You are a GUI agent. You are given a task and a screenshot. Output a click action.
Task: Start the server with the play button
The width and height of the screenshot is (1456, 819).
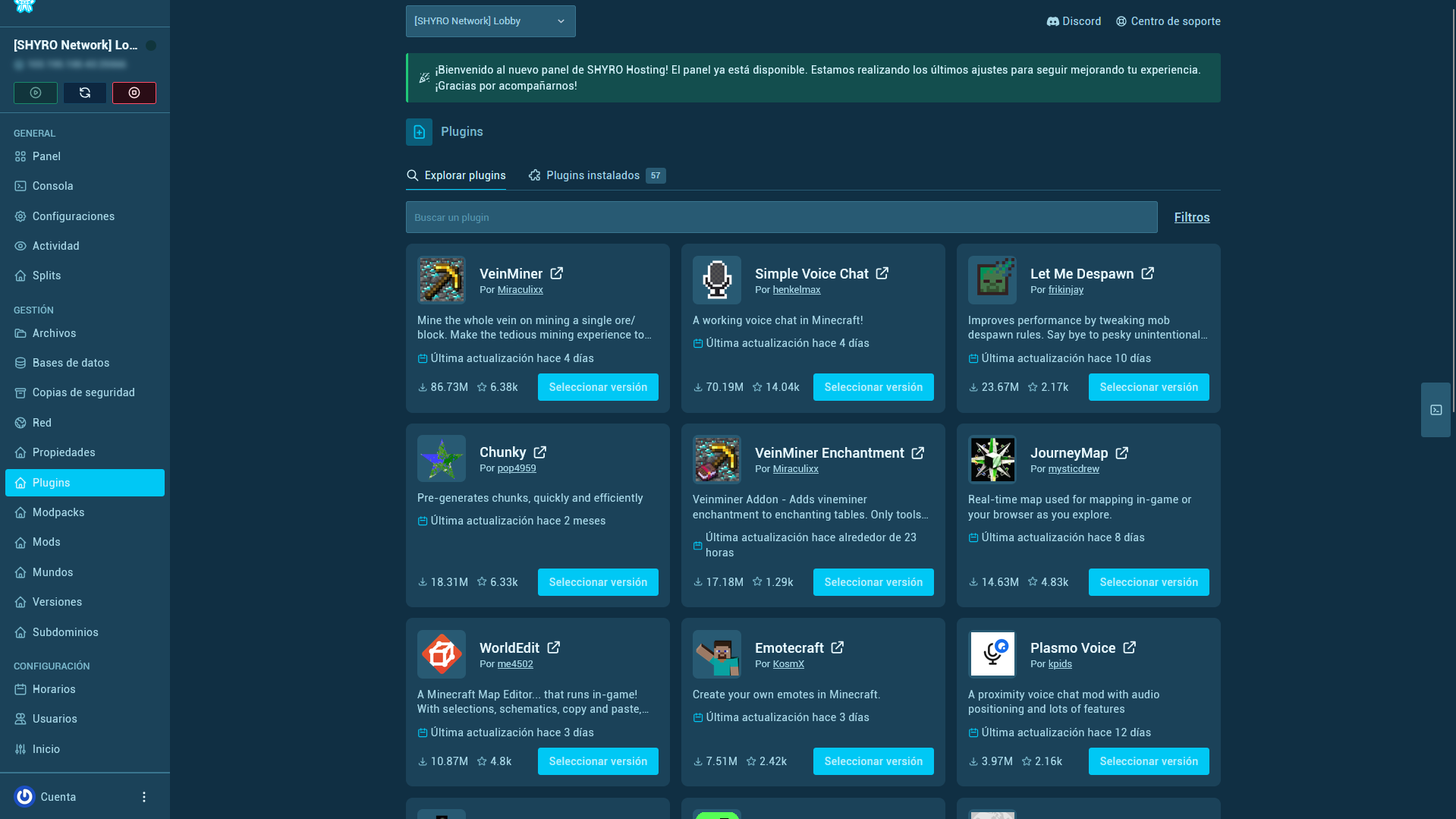(x=36, y=93)
